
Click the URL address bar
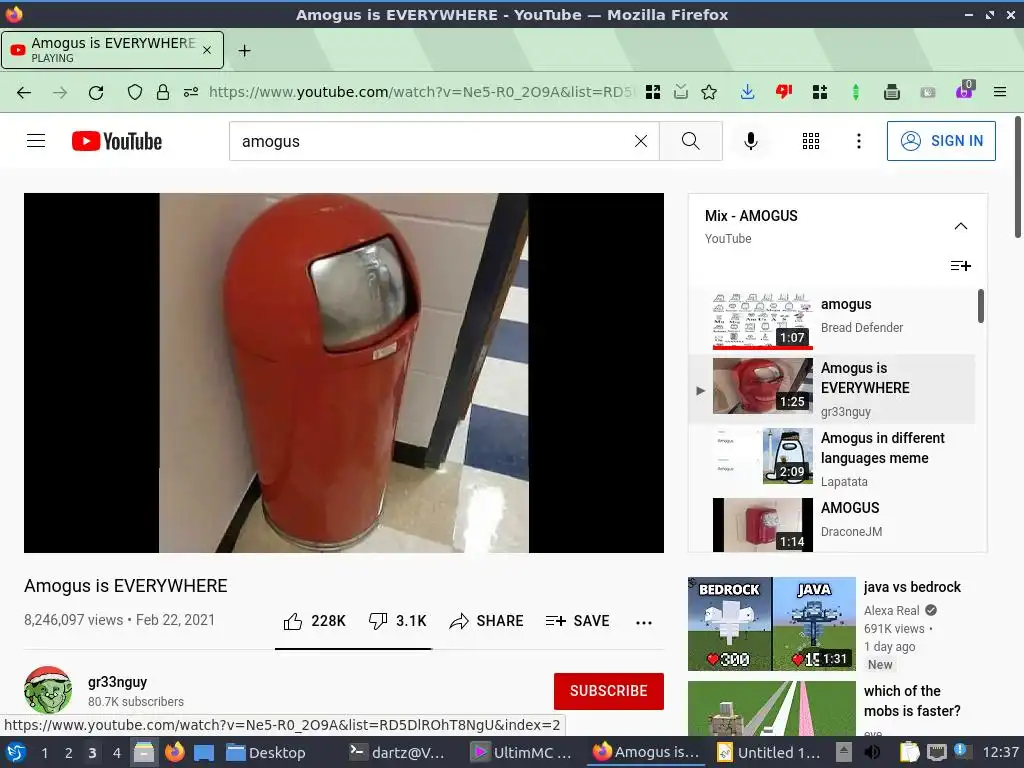420,92
